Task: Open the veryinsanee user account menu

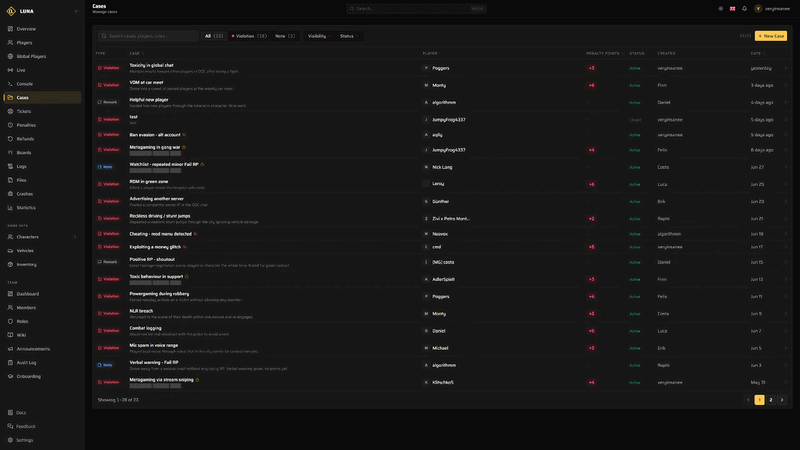Action: coord(772,9)
